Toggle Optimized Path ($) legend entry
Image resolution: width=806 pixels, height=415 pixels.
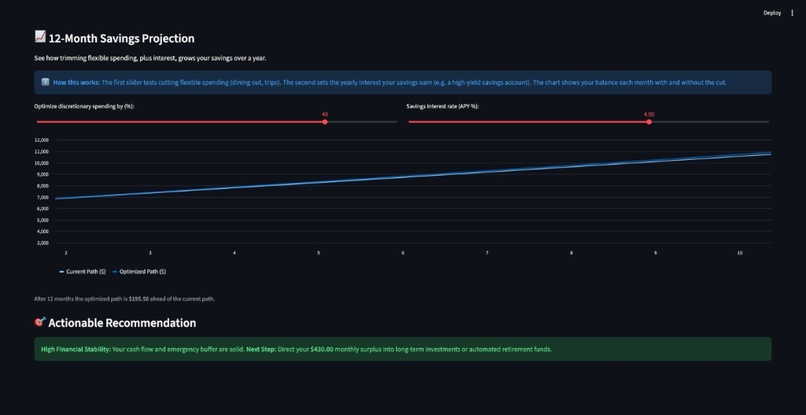coord(139,272)
